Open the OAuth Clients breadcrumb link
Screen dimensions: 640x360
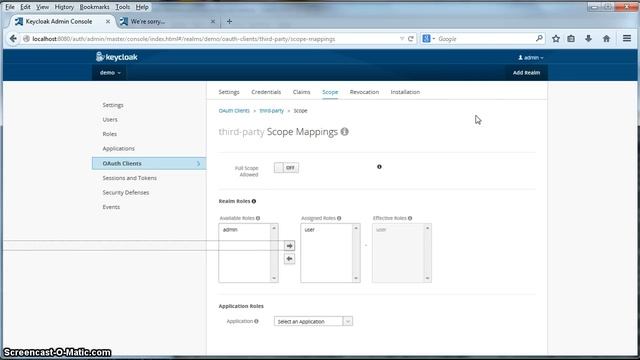[x=234, y=111]
